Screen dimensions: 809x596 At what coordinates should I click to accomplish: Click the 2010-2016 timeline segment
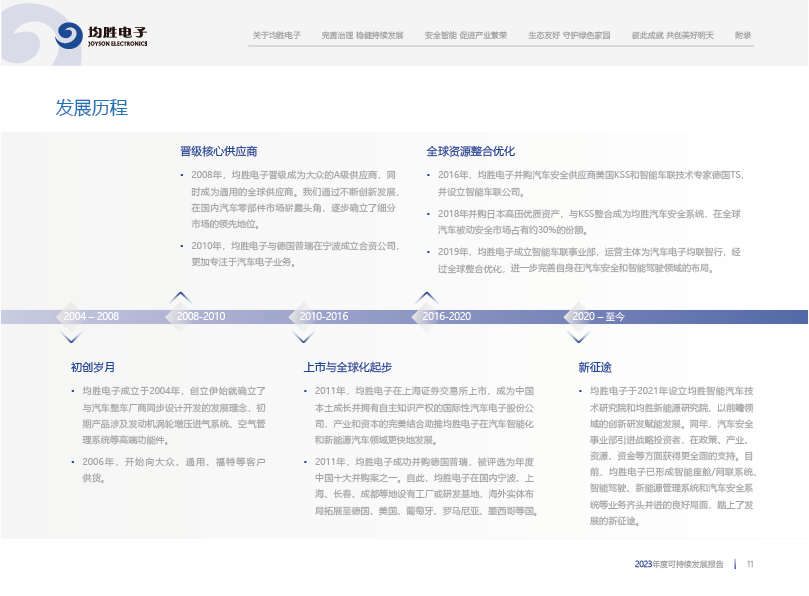click(324, 317)
